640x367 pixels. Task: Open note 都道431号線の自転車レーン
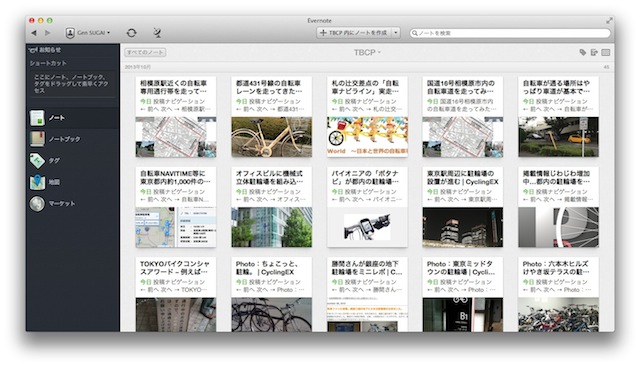coord(271,117)
